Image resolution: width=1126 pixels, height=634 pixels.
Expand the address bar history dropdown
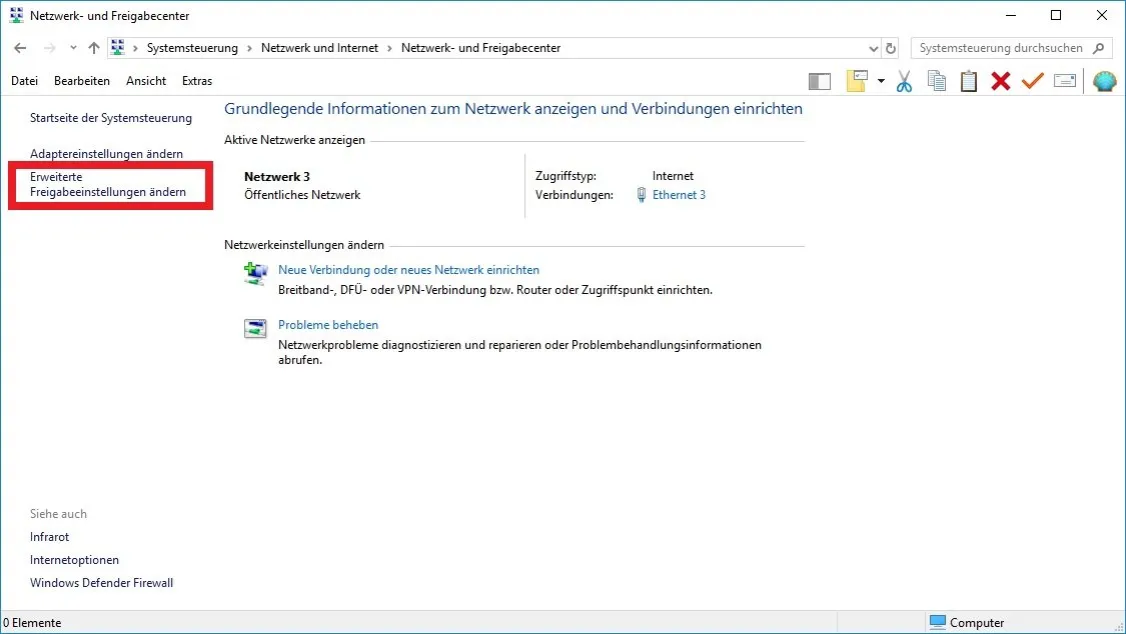click(873, 47)
